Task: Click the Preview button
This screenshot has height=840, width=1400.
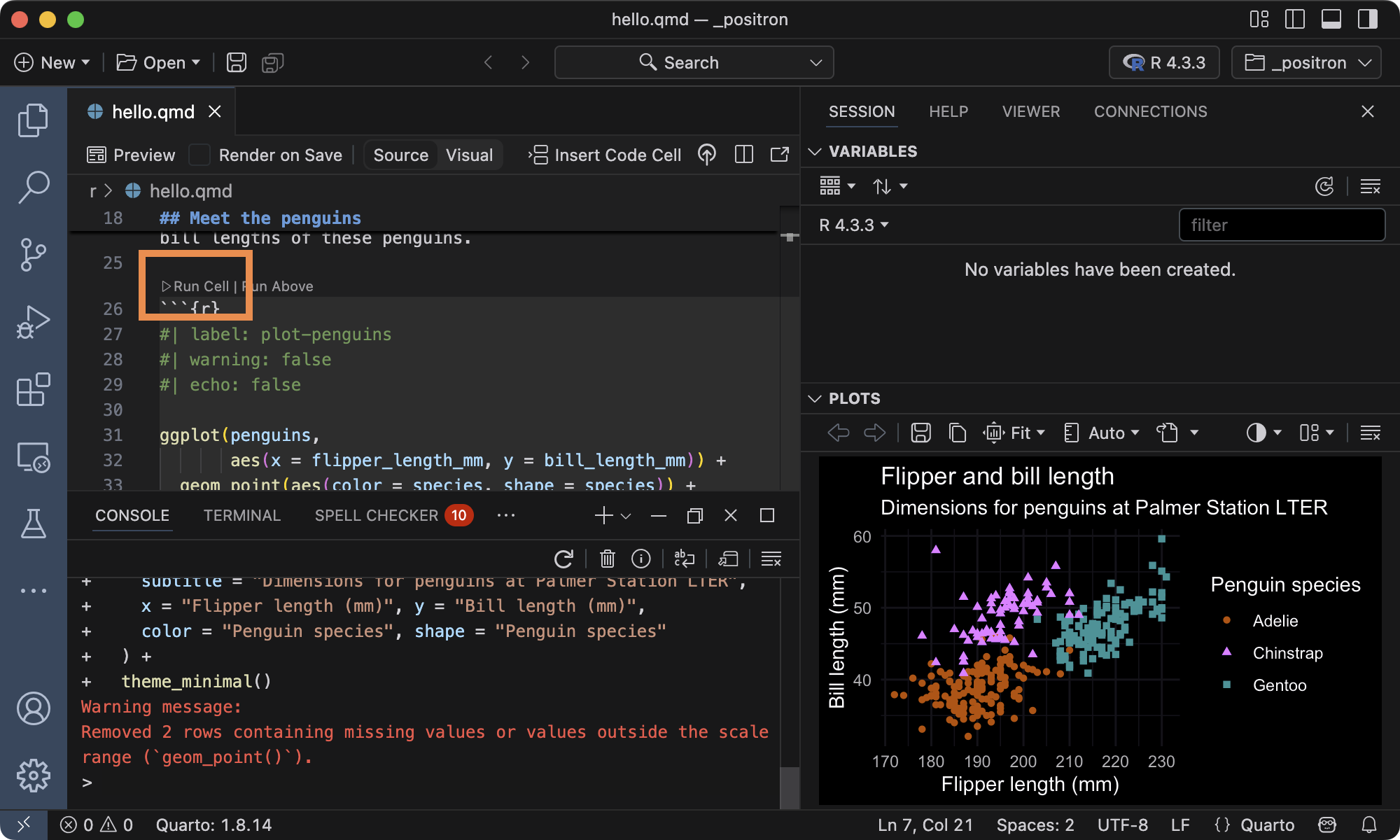Action: 131,155
